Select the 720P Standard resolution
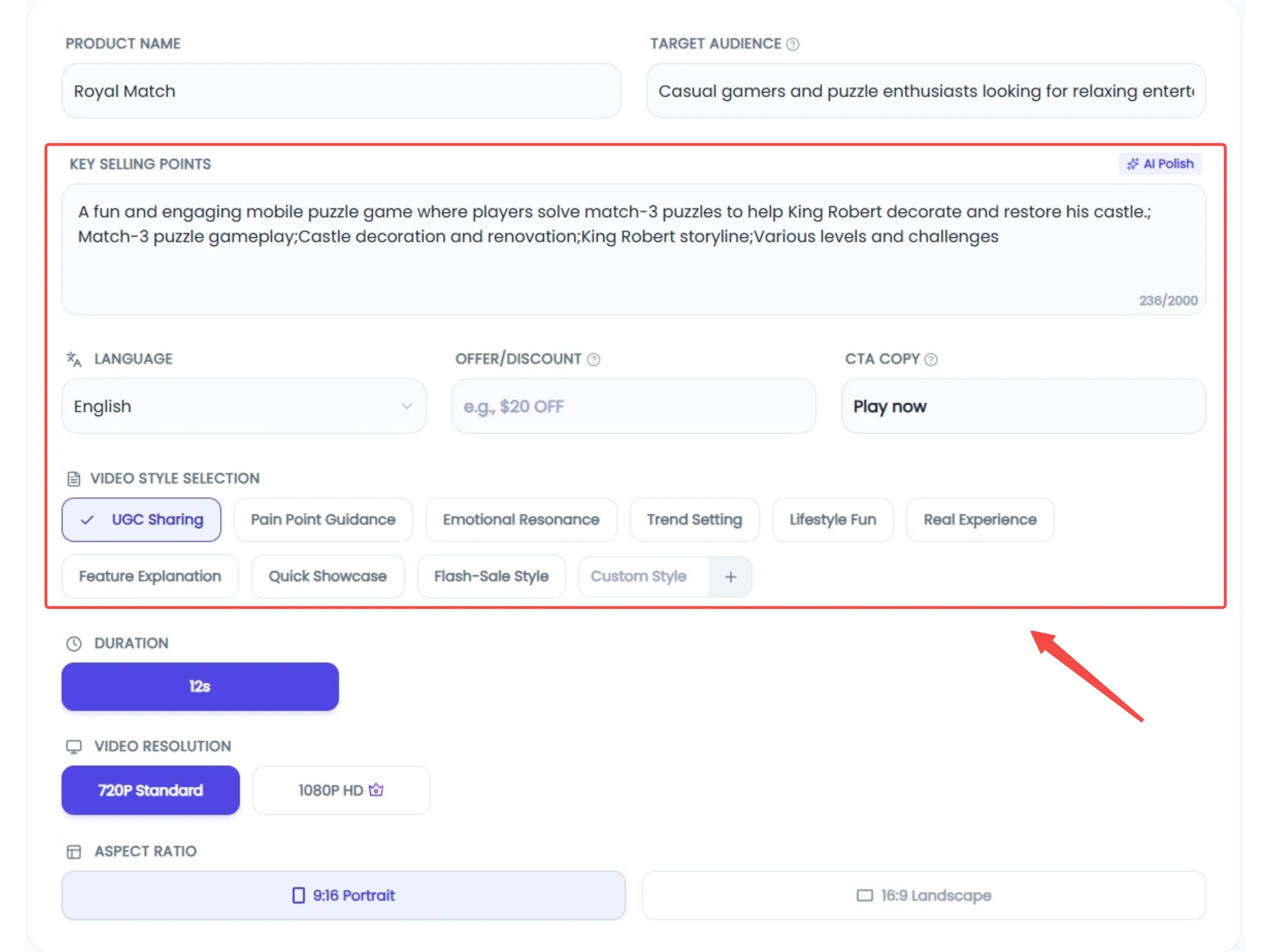Viewport: 1270px width, 952px height. [150, 790]
